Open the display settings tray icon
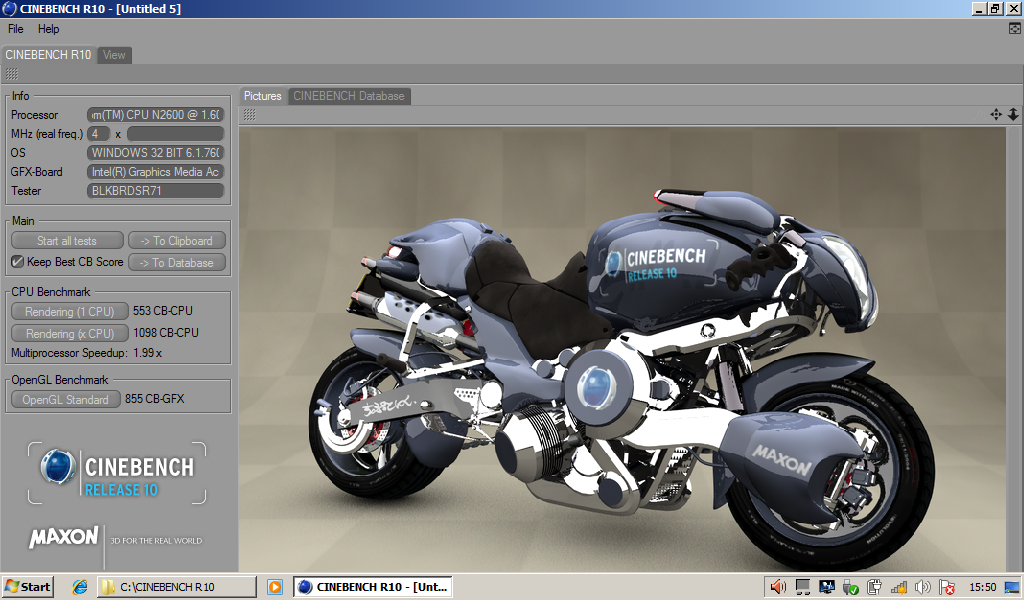Viewport: 1024px width, 600px height. 826,586
